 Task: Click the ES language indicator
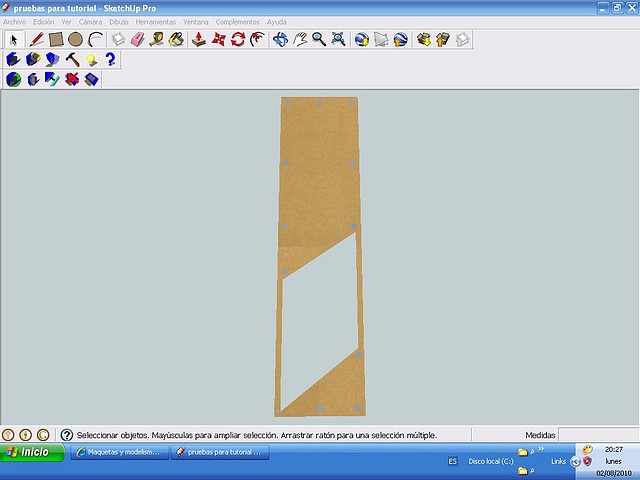452,461
